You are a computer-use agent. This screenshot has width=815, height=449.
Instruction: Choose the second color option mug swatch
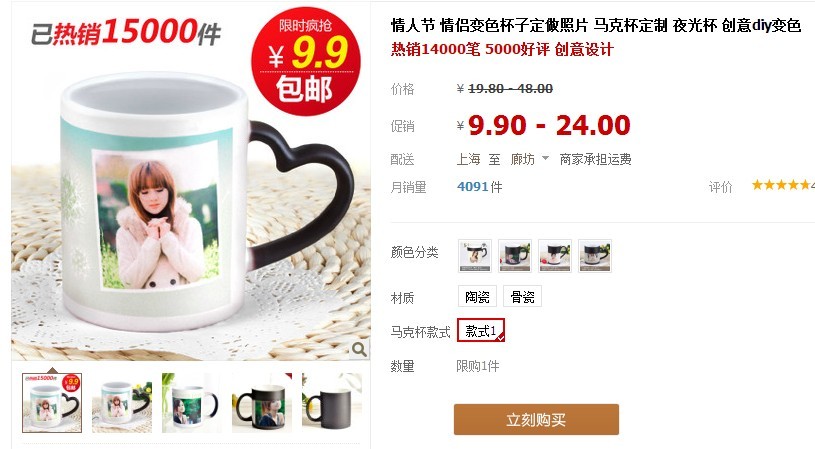click(x=515, y=256)
